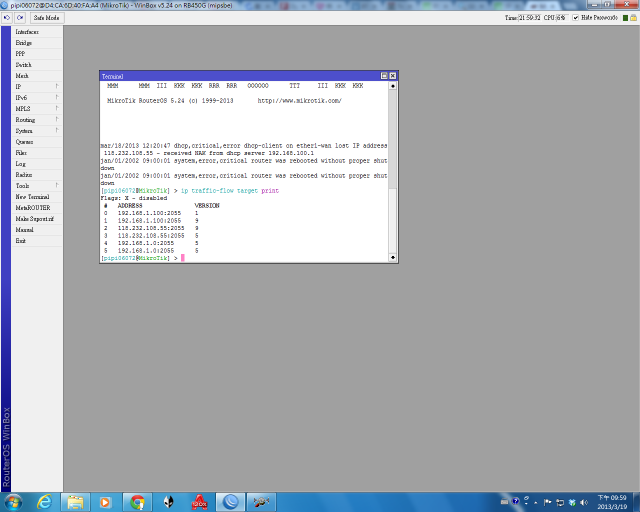Open a New Terminal from sidebar

[x=37, y=197]
